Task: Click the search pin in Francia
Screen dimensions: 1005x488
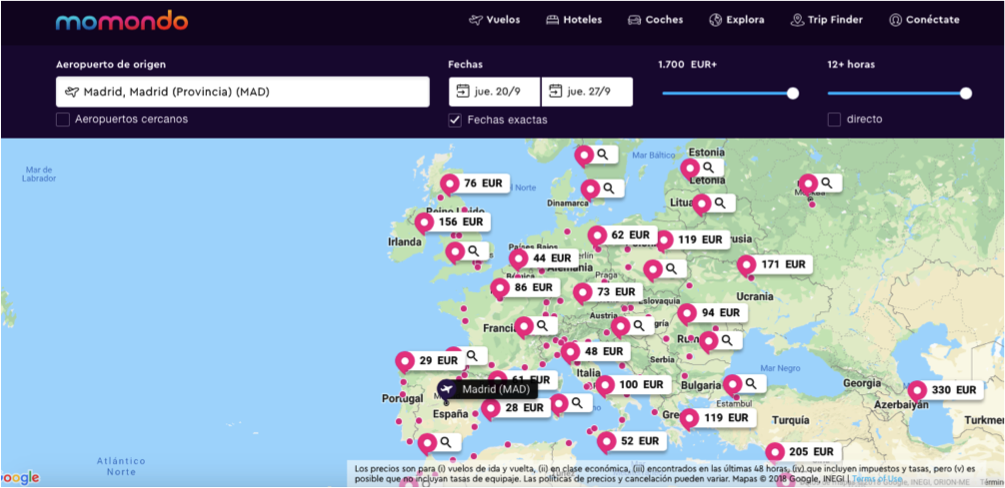Action: point(536,326)
